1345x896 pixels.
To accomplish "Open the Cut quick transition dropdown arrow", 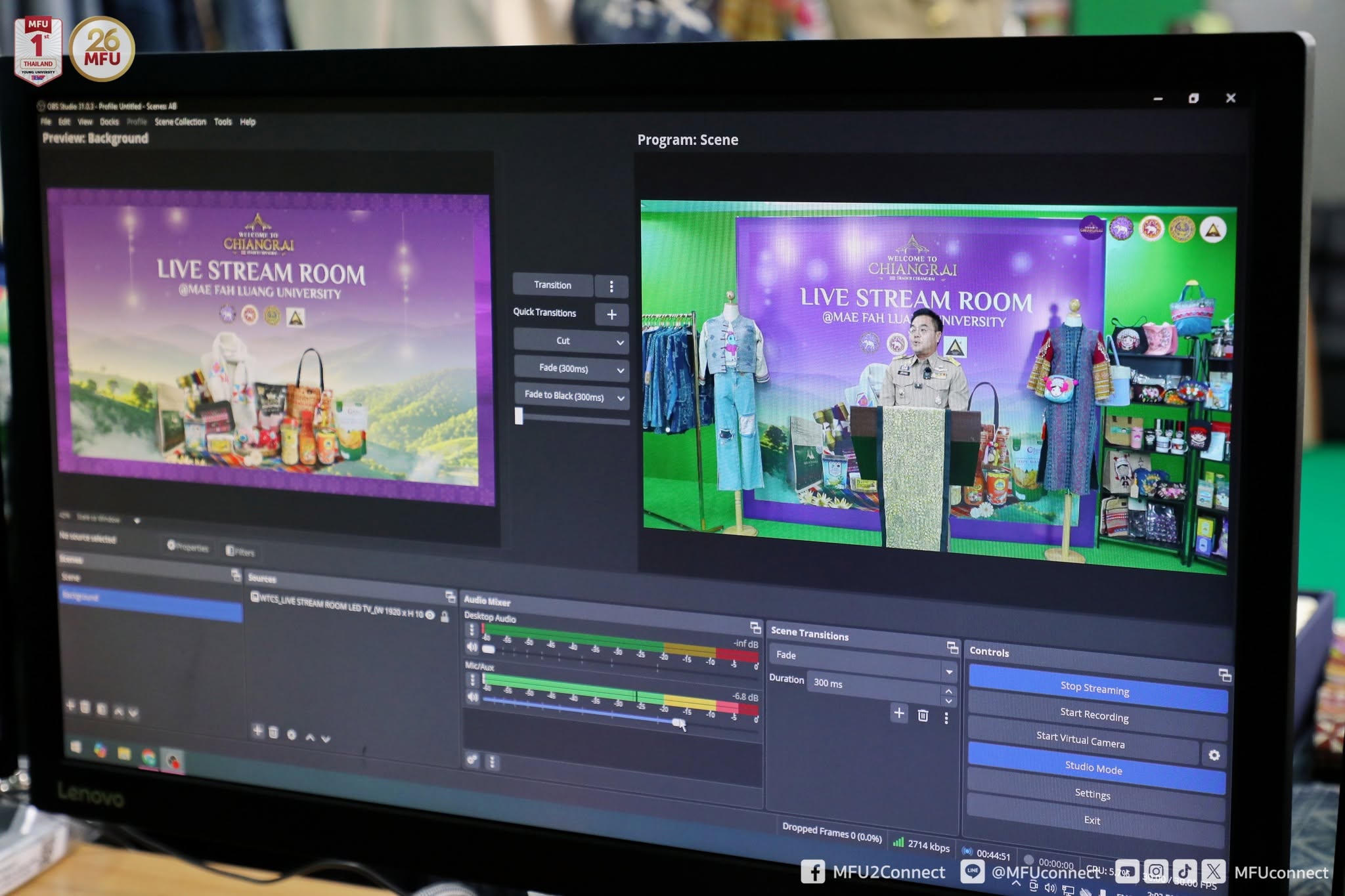I will 619,342.
